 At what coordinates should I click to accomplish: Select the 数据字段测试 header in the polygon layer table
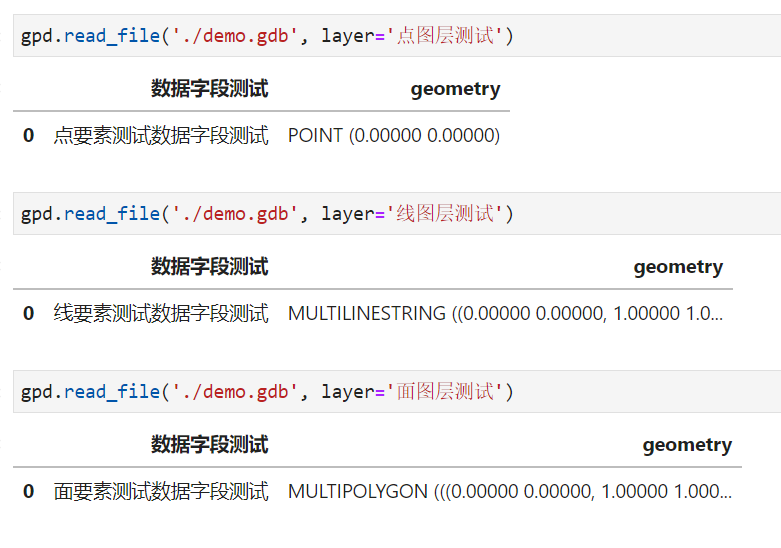pos(210,444)
